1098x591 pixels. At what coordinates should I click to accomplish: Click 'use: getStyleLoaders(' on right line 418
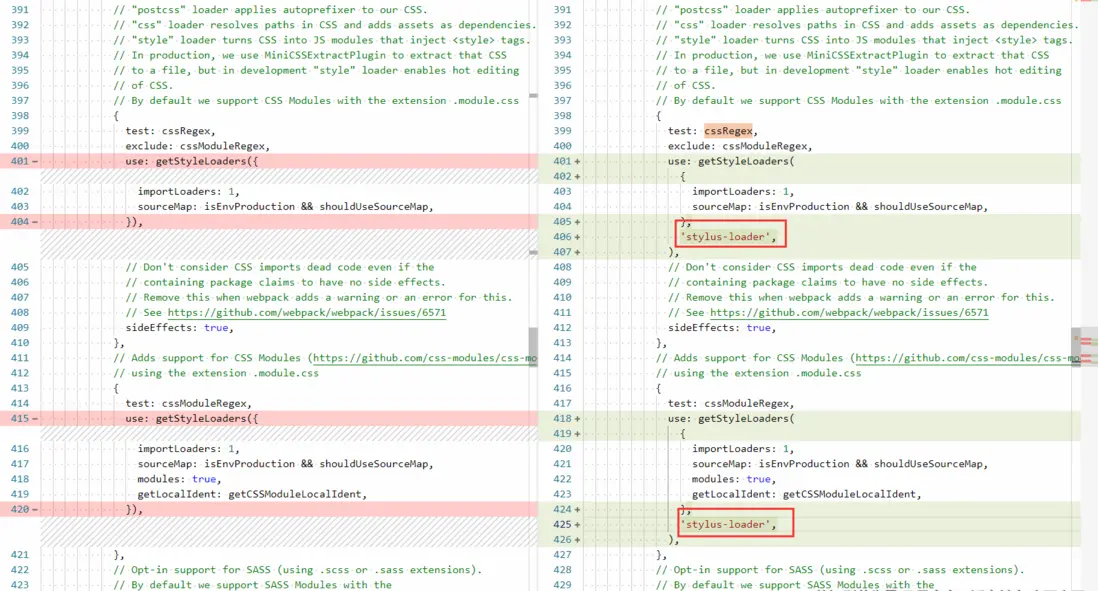point(731,418)
